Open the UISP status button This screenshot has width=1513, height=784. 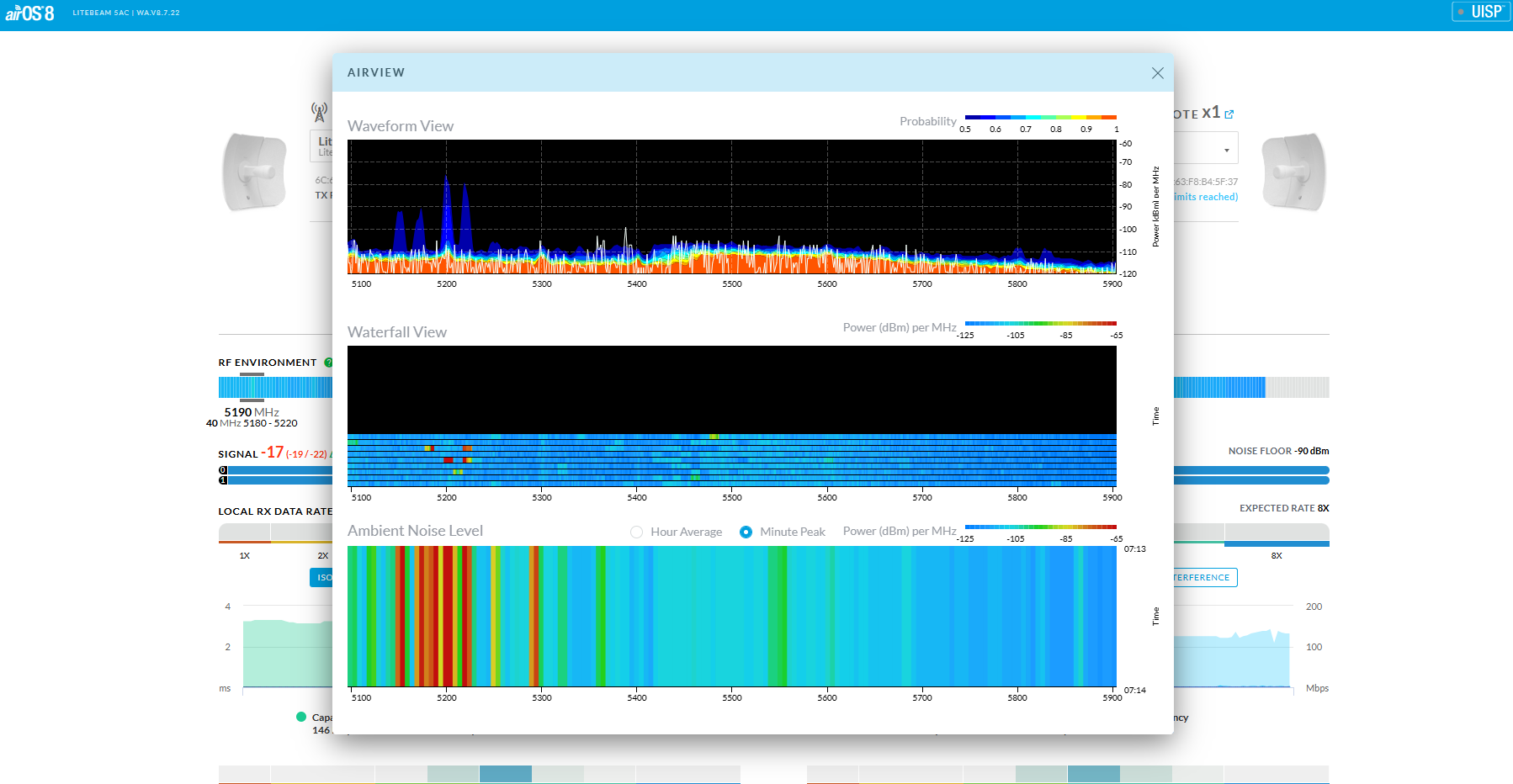click(x=1479, y=12)
